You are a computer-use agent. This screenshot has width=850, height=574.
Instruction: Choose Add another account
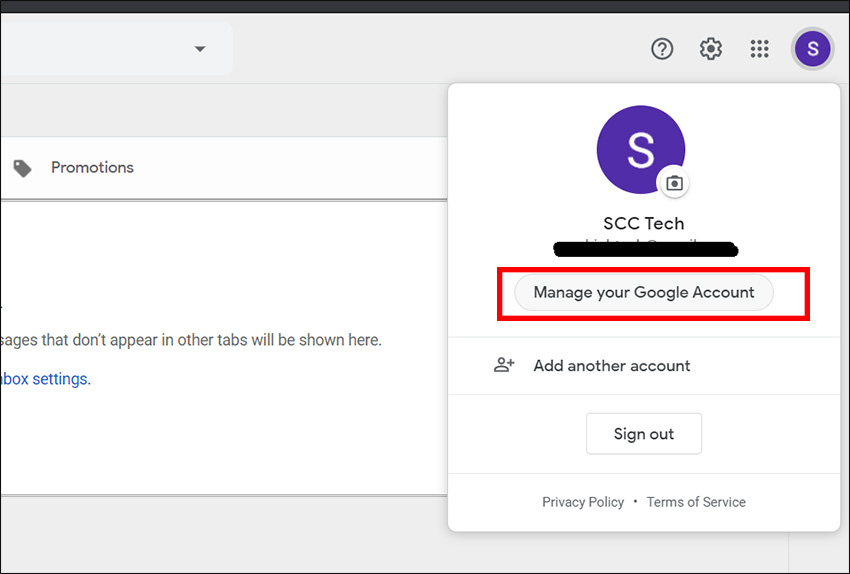[x=643, y=365]
